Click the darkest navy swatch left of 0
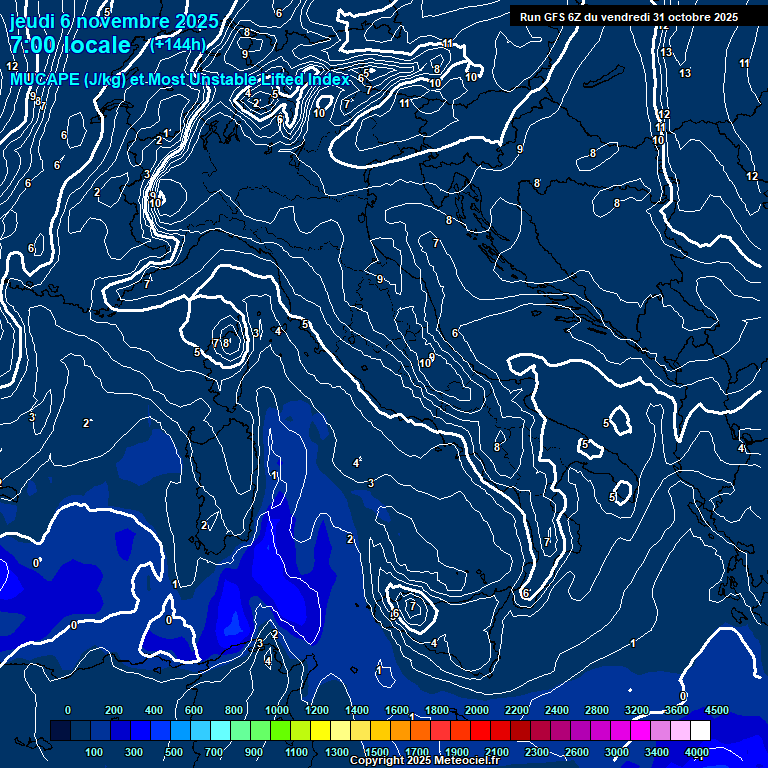 60,730
